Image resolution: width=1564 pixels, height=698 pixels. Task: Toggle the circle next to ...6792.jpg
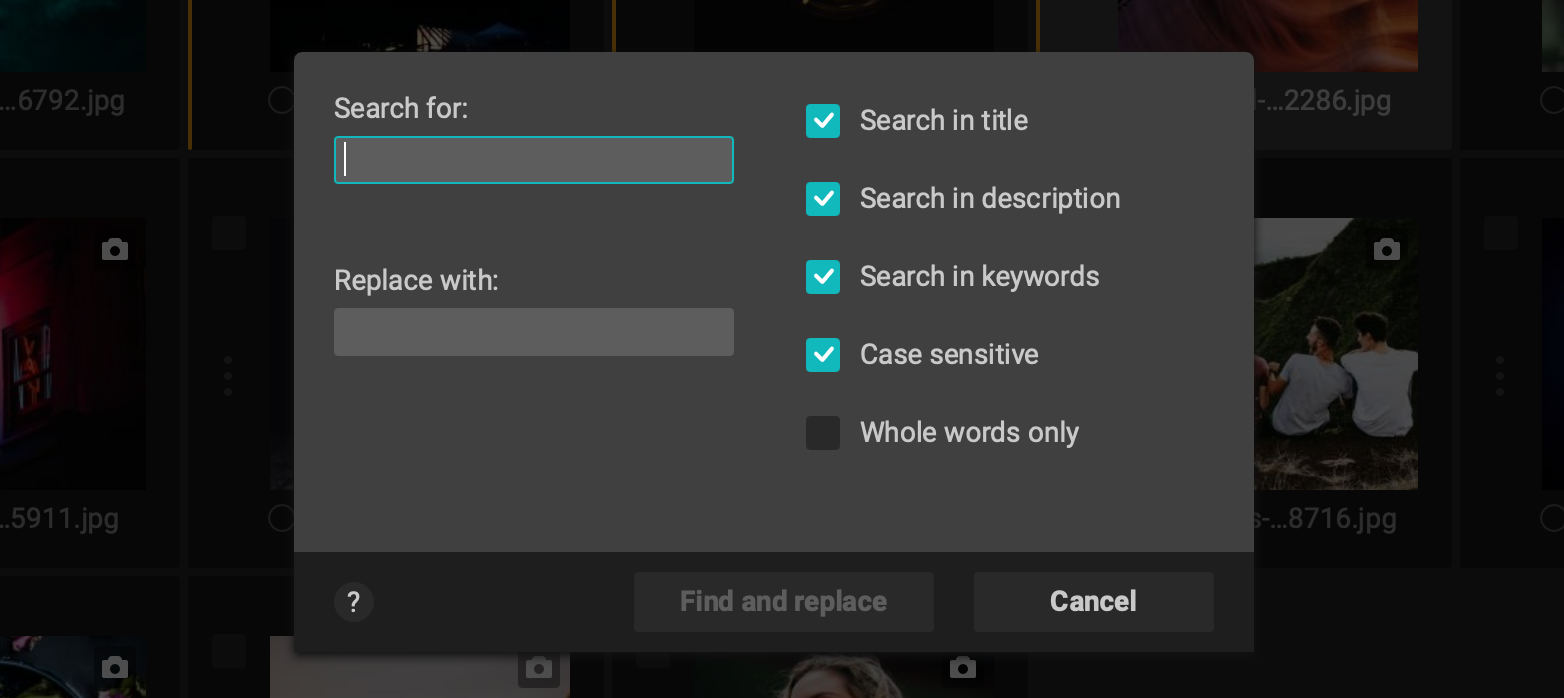tap(280, 100)
